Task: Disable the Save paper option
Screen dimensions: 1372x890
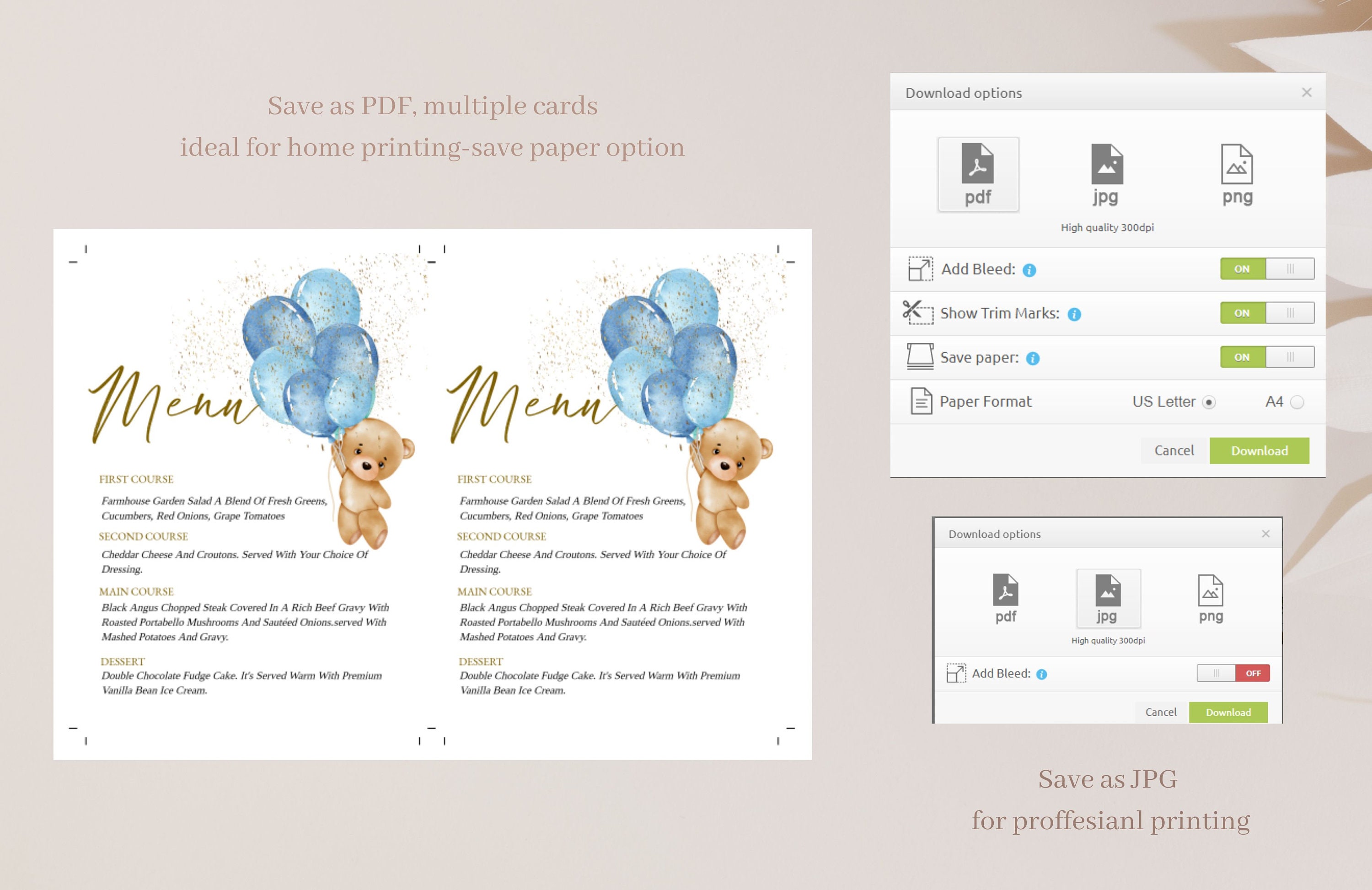Action: click(x=1290, y=357)
